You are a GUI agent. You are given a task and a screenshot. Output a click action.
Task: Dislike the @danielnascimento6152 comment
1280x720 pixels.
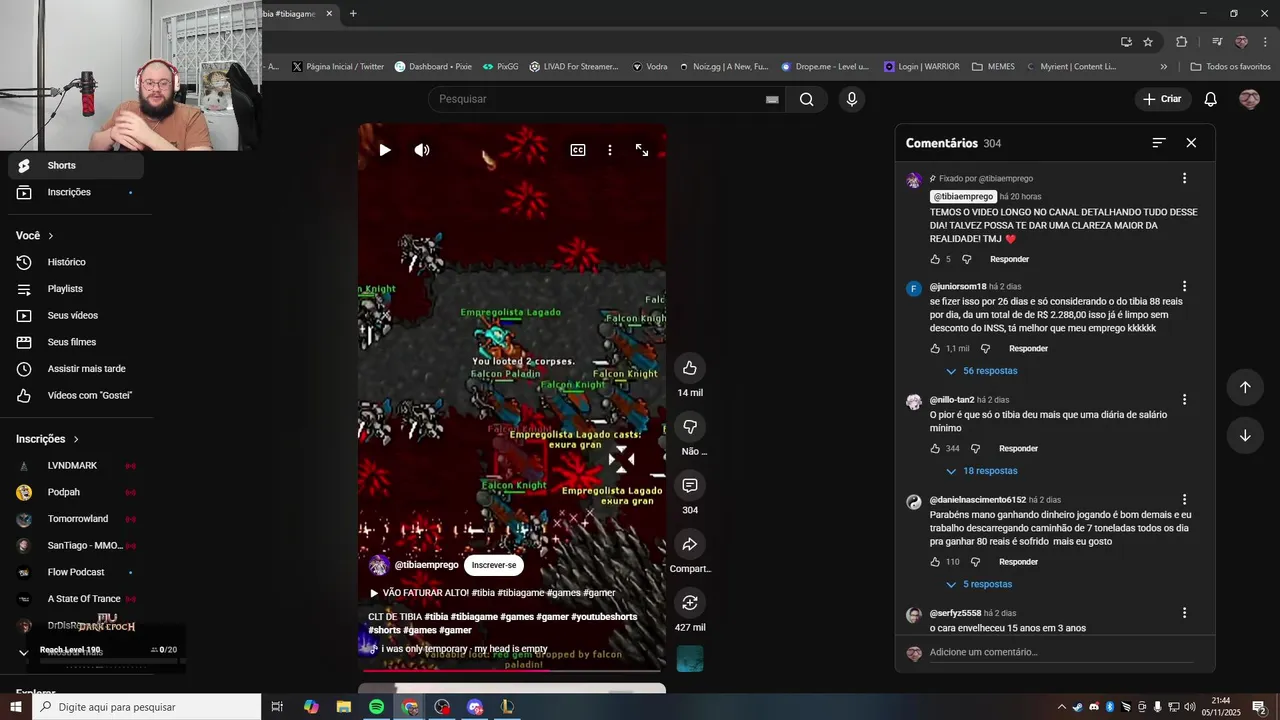click(975, 562)
